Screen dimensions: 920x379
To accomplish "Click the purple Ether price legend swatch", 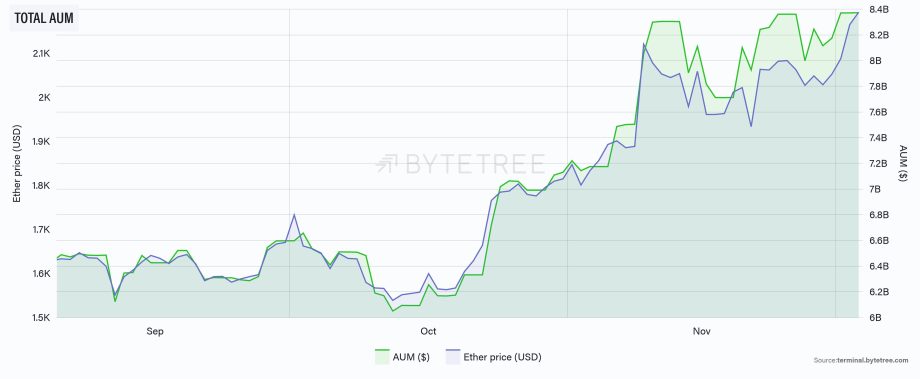I will pyautogui.click(x=452, y=357).
